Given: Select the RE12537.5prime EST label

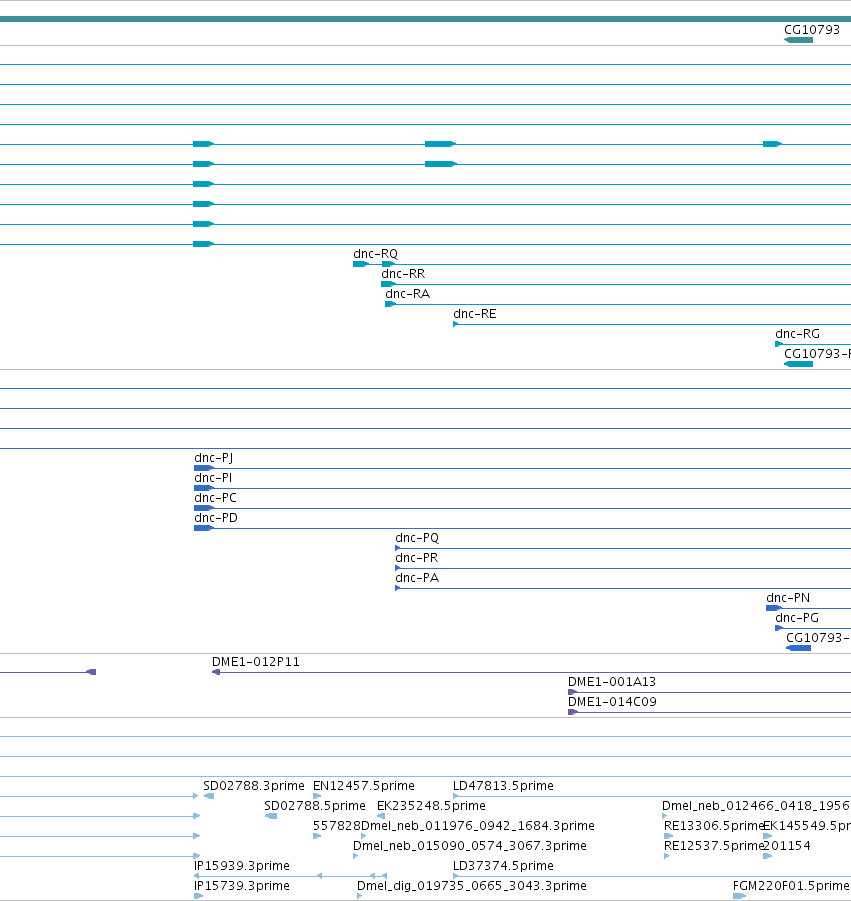Looking at the screenshot, I should coord(713,846).
